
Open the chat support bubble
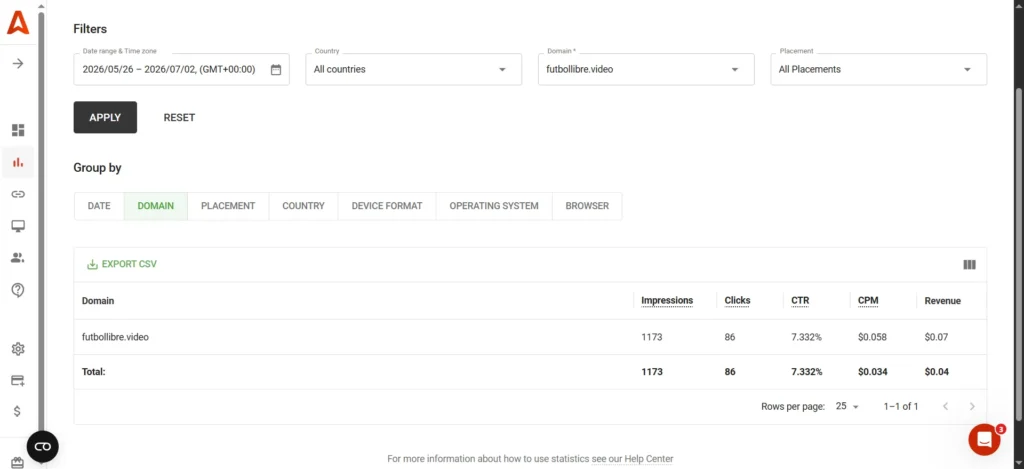coord(985,440)
